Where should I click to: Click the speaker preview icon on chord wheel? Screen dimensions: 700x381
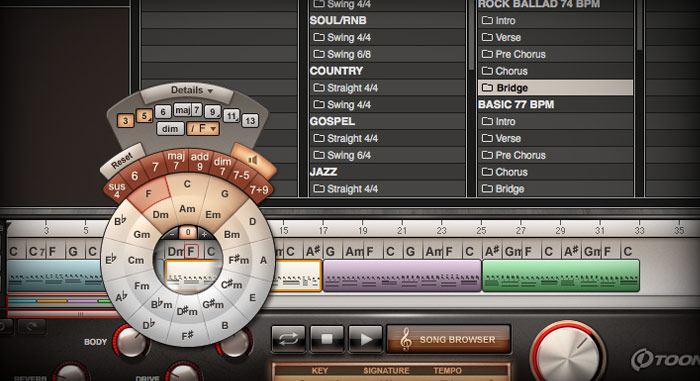253,160
